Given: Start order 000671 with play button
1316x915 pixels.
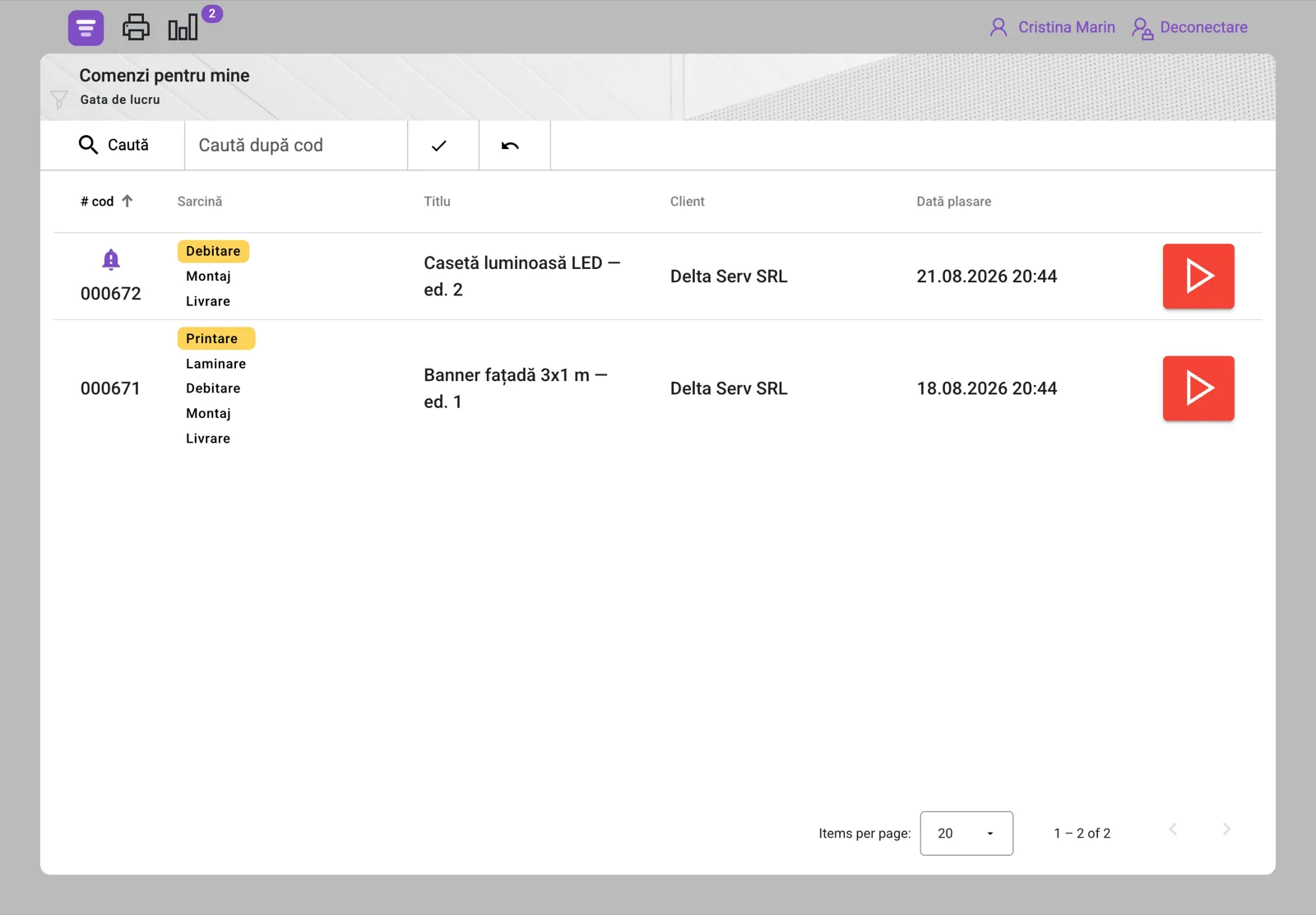Looking at the screenshot, I should point(1198,388).
